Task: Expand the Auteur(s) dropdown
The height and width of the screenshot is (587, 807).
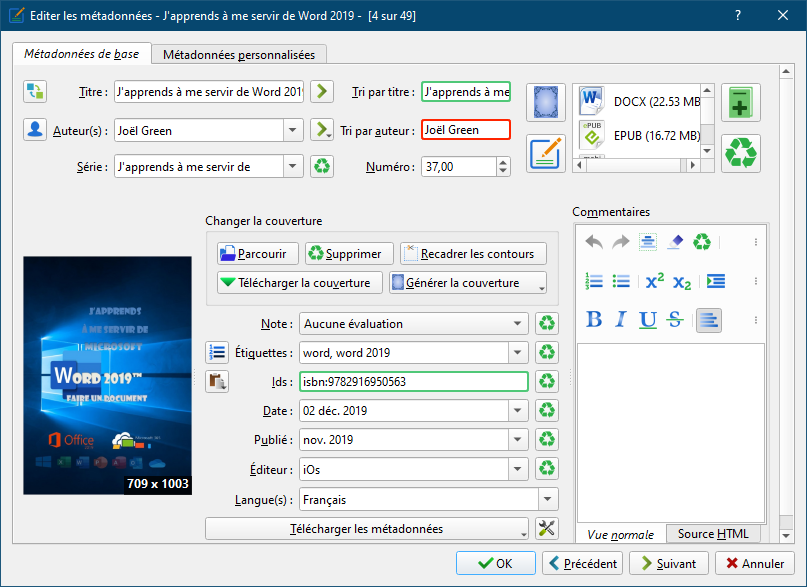Action: [x=293, y=130]
